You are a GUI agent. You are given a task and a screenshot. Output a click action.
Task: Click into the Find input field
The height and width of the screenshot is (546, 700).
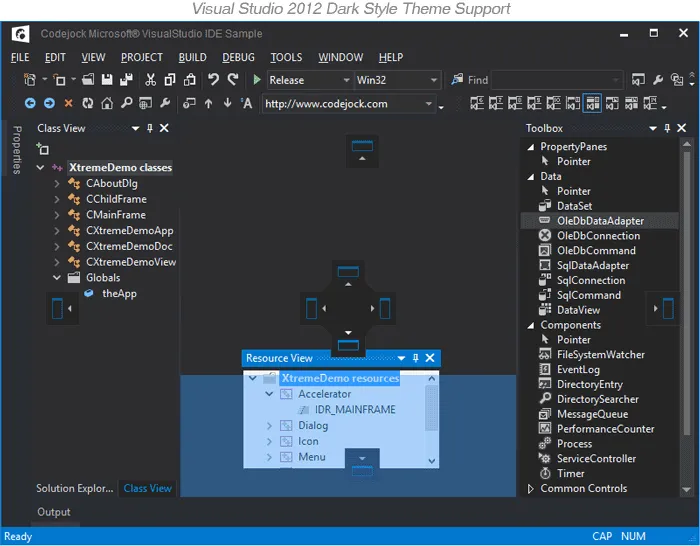[557, 80]
